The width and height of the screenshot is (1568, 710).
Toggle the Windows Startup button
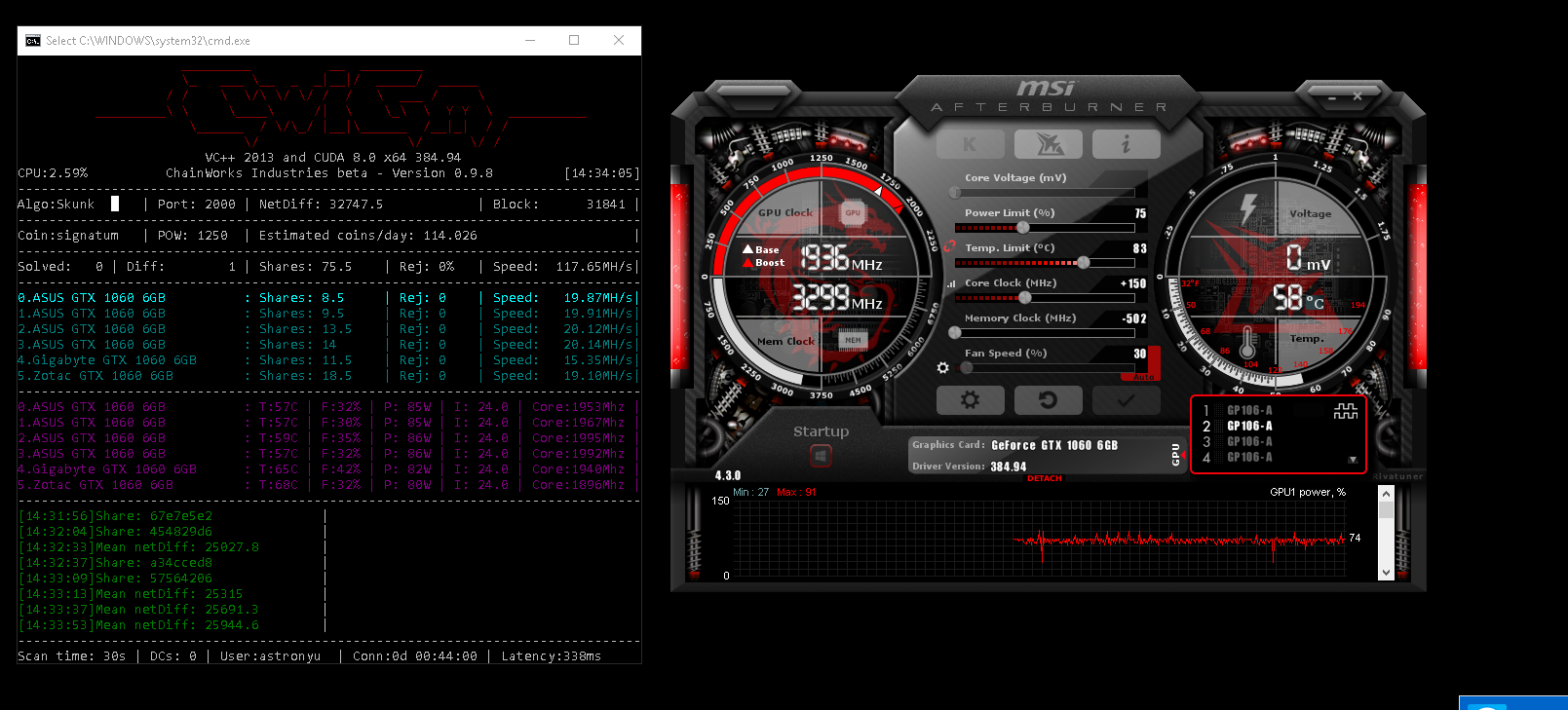point(821,455)
